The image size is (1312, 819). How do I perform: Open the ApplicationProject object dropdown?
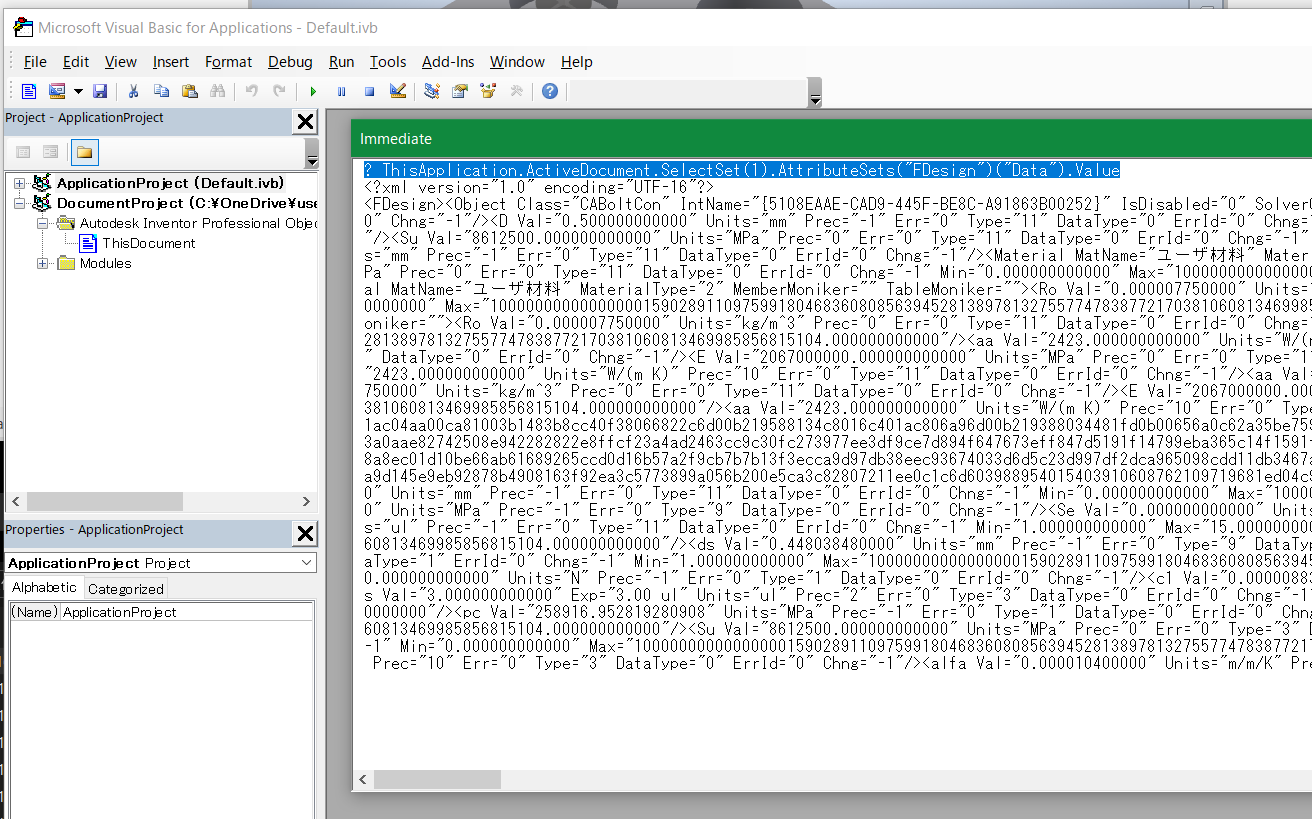pos(306,563)
